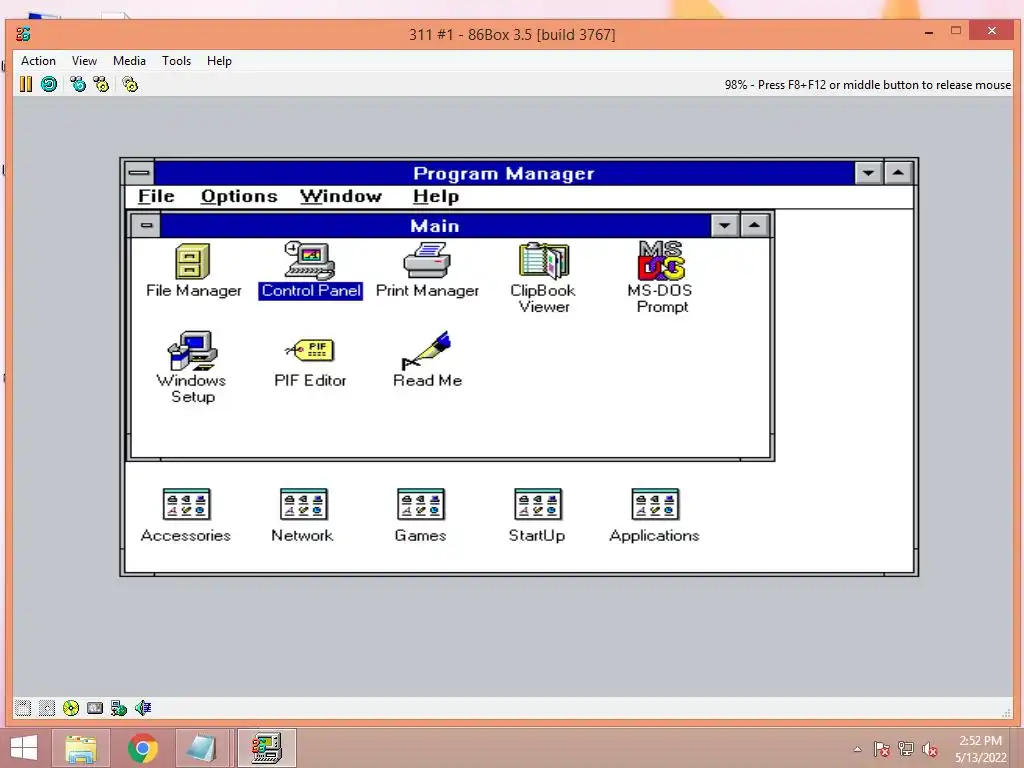Maximize the Program Manager window
1024x768 pixels.
coord(898,173)
